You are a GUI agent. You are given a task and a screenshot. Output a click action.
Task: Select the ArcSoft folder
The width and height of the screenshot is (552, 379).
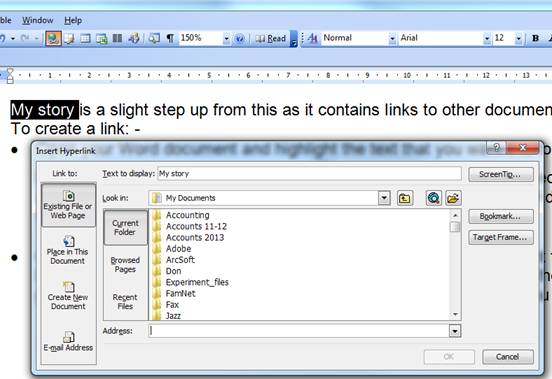(174, 260)
